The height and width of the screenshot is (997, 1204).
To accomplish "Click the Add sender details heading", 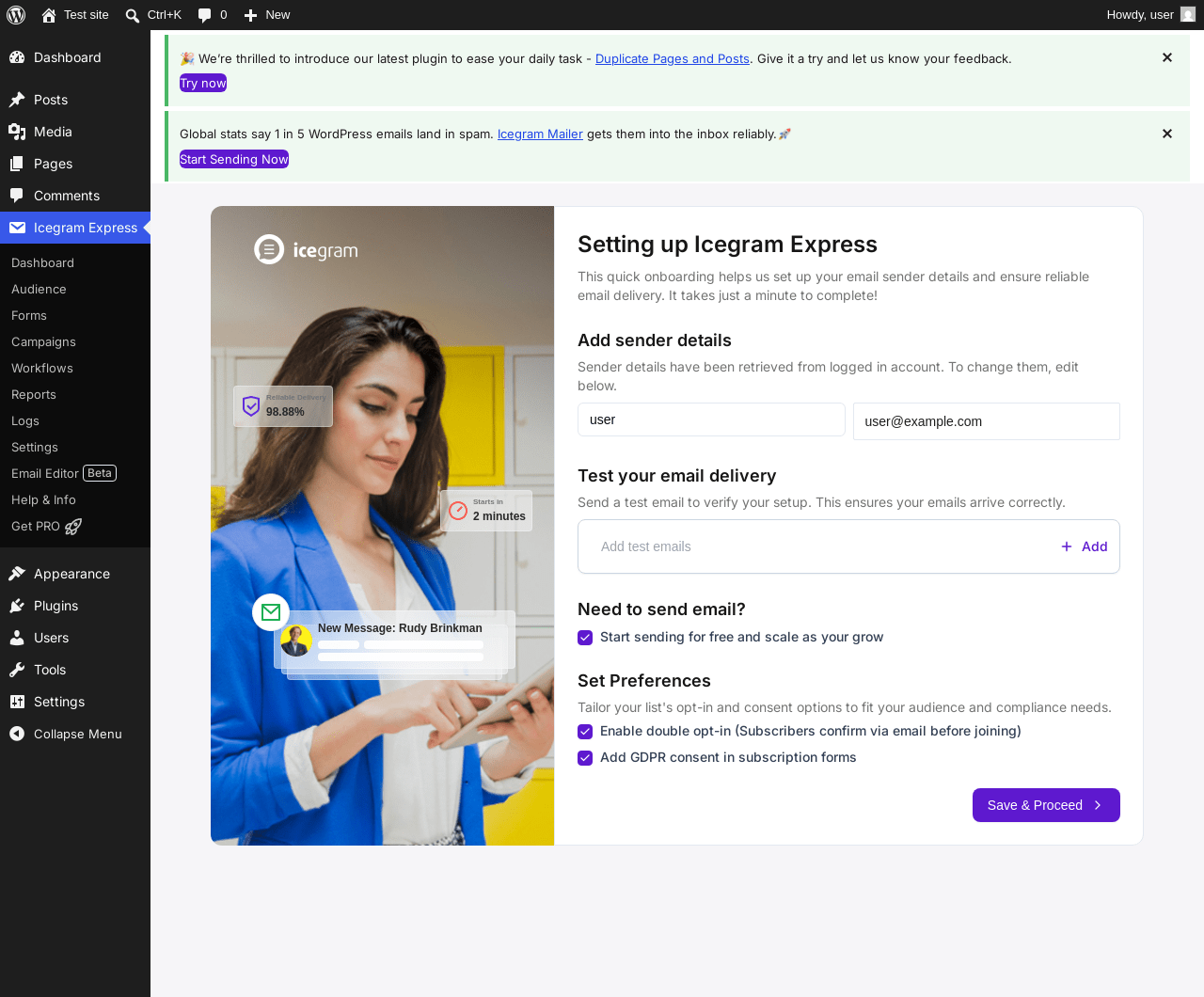I will pos(655,340).
